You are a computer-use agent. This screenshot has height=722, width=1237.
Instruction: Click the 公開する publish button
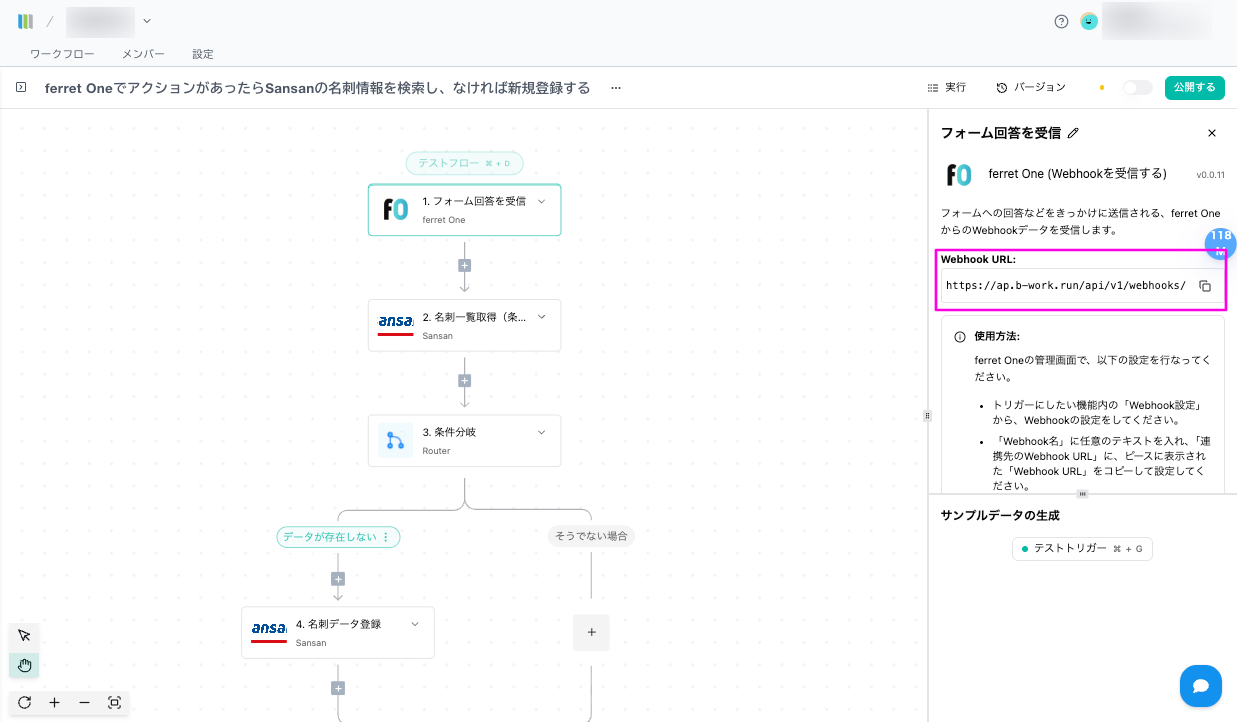click(1194, 88)
